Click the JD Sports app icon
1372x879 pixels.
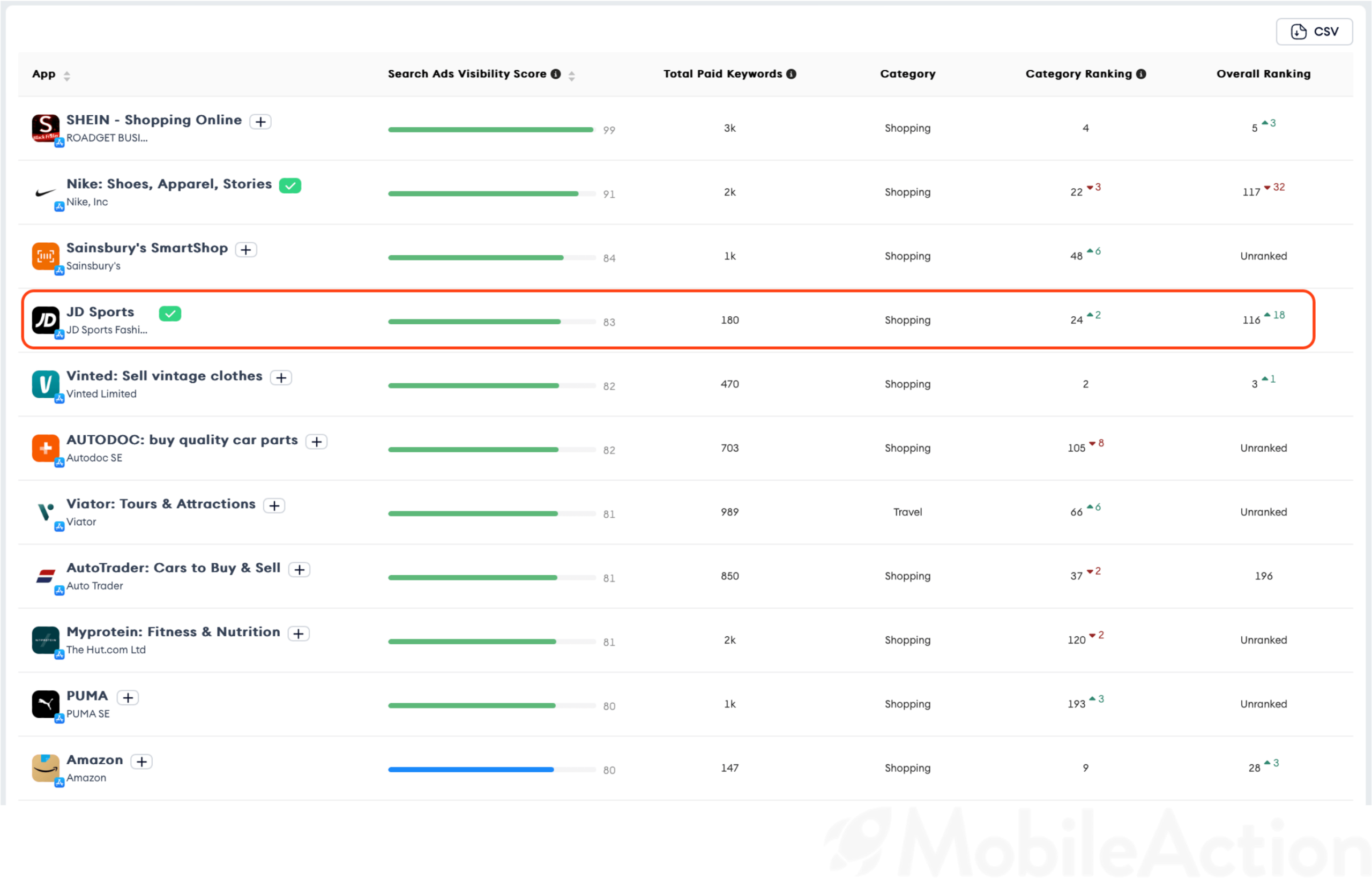pyautogui.click(x=46, y=319)
